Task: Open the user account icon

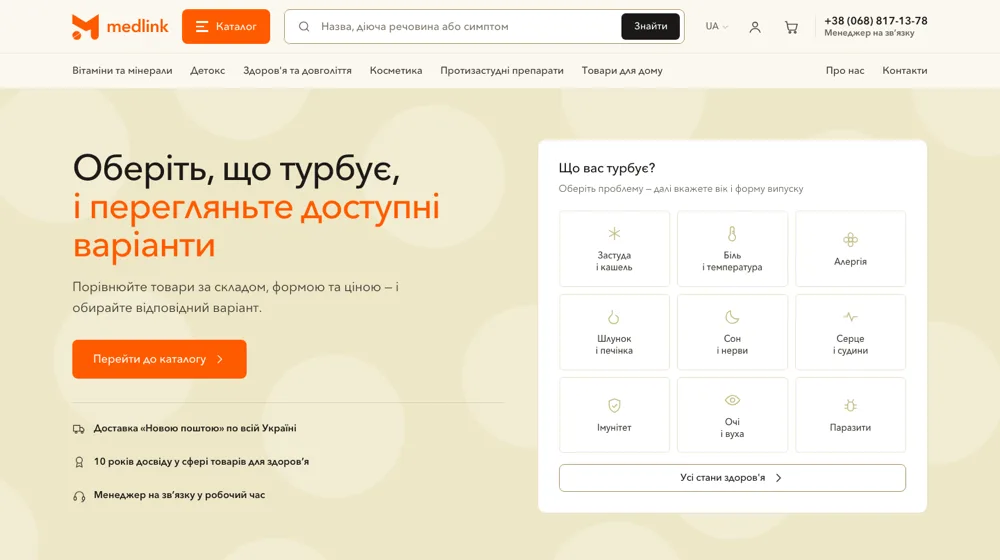Action: (x=755, y=27)
